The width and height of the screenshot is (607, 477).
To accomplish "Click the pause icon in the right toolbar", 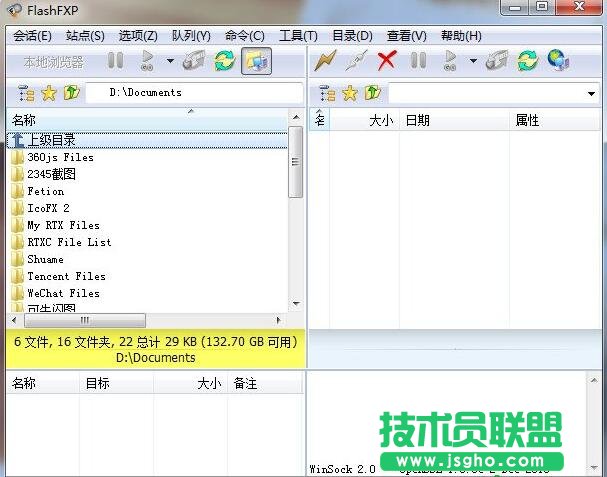I will [418, 61].
